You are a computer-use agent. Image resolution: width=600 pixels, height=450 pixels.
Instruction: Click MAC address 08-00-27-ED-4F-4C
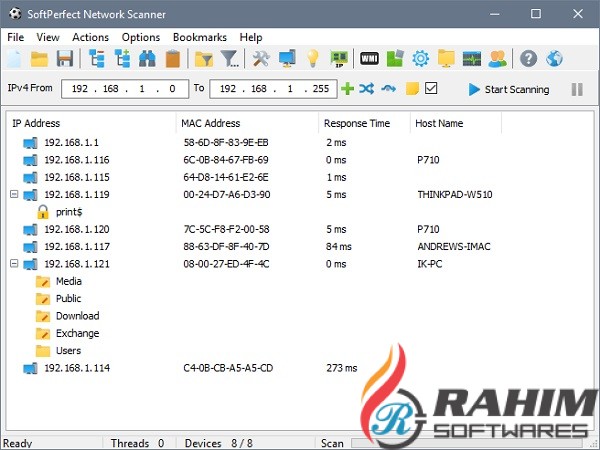226,264
